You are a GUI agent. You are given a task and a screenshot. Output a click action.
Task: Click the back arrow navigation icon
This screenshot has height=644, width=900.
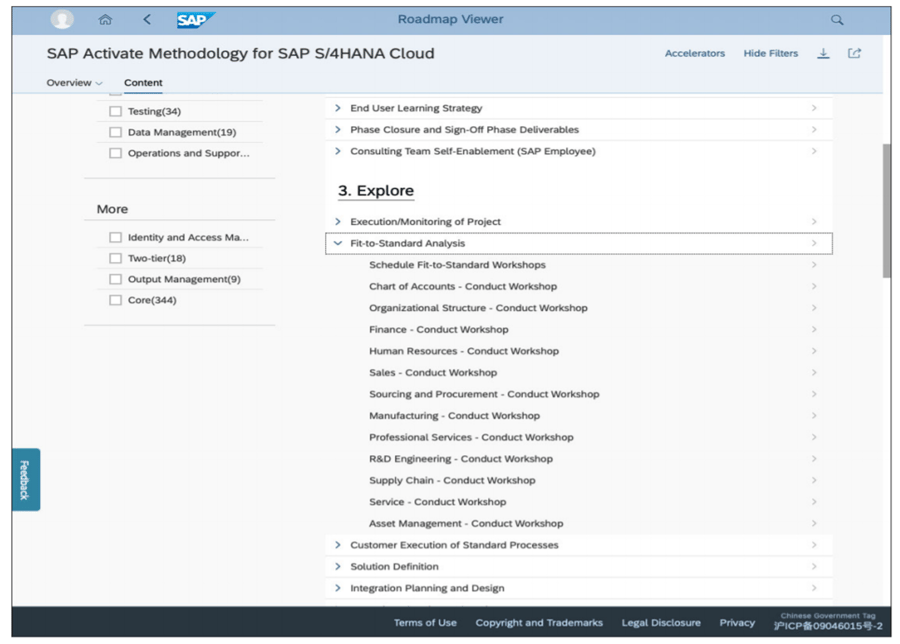tap(146, 19)
